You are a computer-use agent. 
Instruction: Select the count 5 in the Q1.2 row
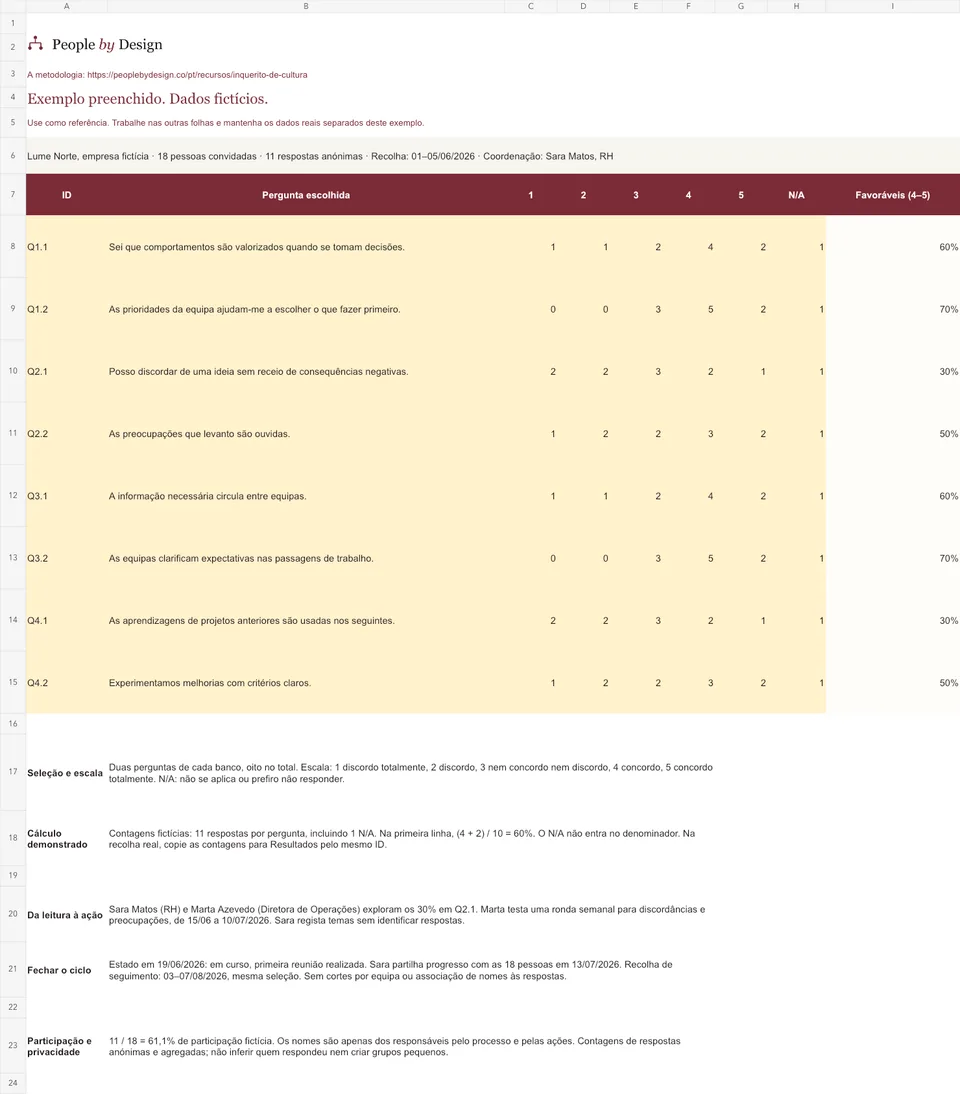(710, 309)
